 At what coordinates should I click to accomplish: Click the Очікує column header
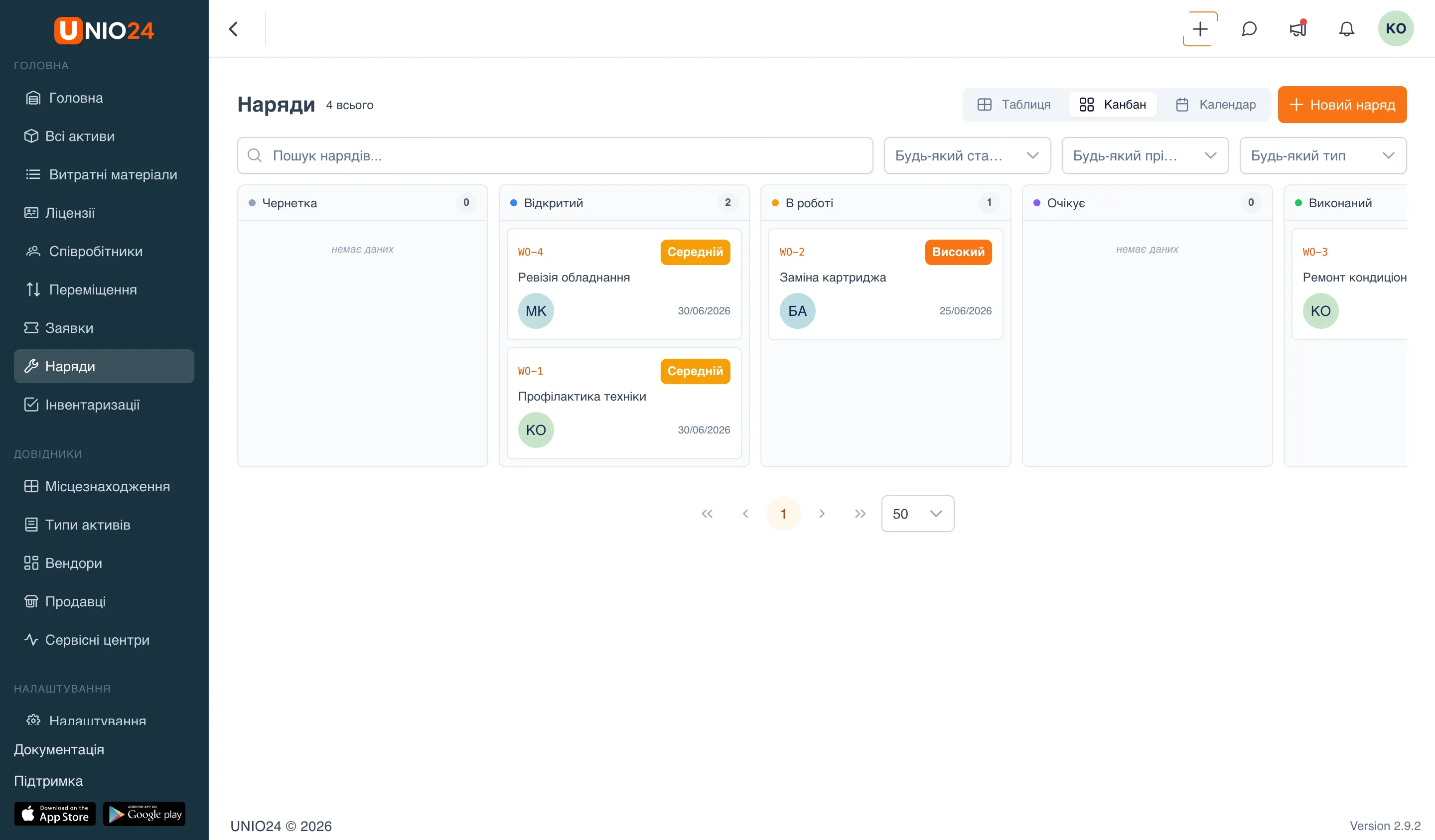(1147, 203)
